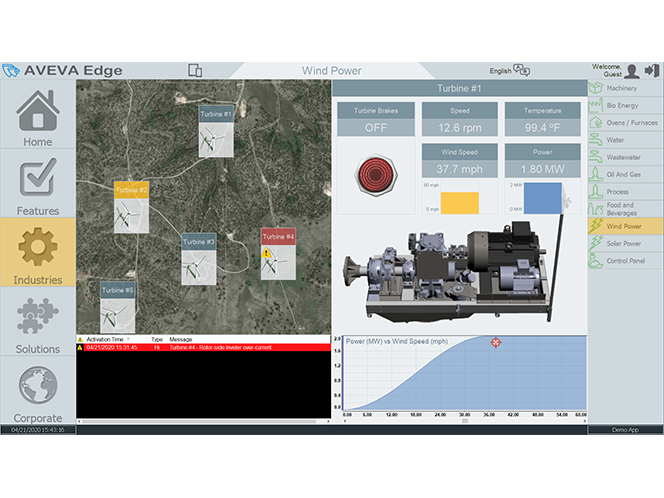Click the power curve marker on the chart

tap(495, 343)
